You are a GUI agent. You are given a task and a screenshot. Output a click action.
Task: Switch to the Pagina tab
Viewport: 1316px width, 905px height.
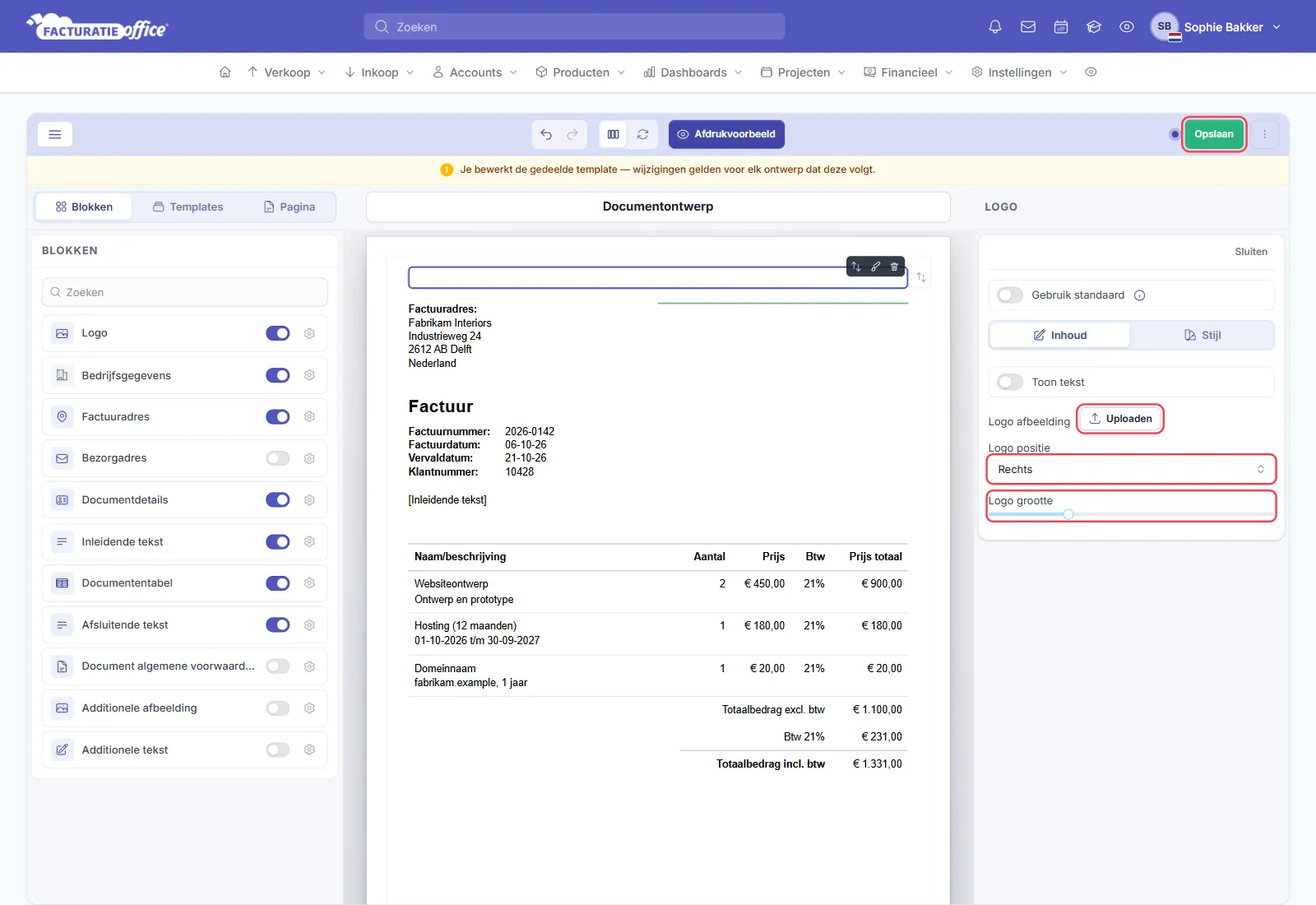point(290,207)
